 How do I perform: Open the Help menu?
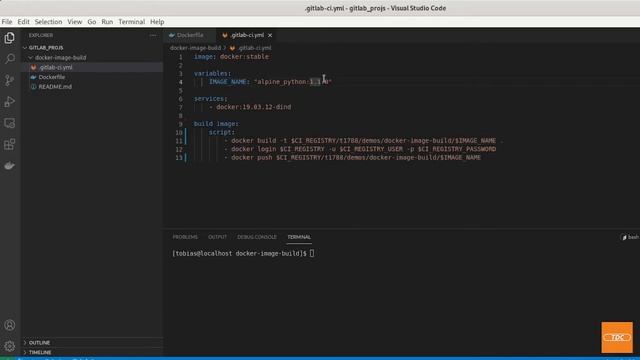[x=157, y=22]
